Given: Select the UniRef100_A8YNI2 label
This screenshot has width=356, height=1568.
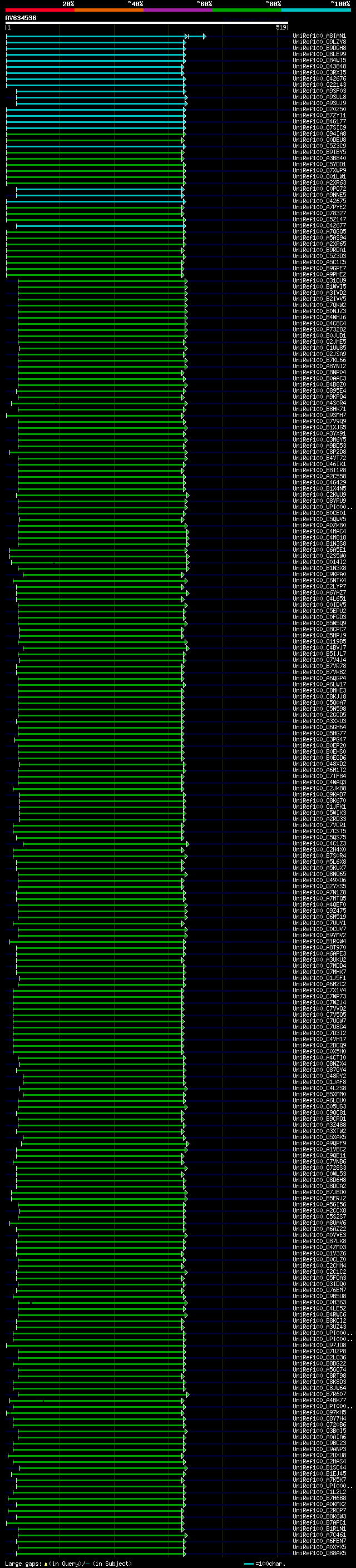Looking at the screenshot, I should (319, 367).
